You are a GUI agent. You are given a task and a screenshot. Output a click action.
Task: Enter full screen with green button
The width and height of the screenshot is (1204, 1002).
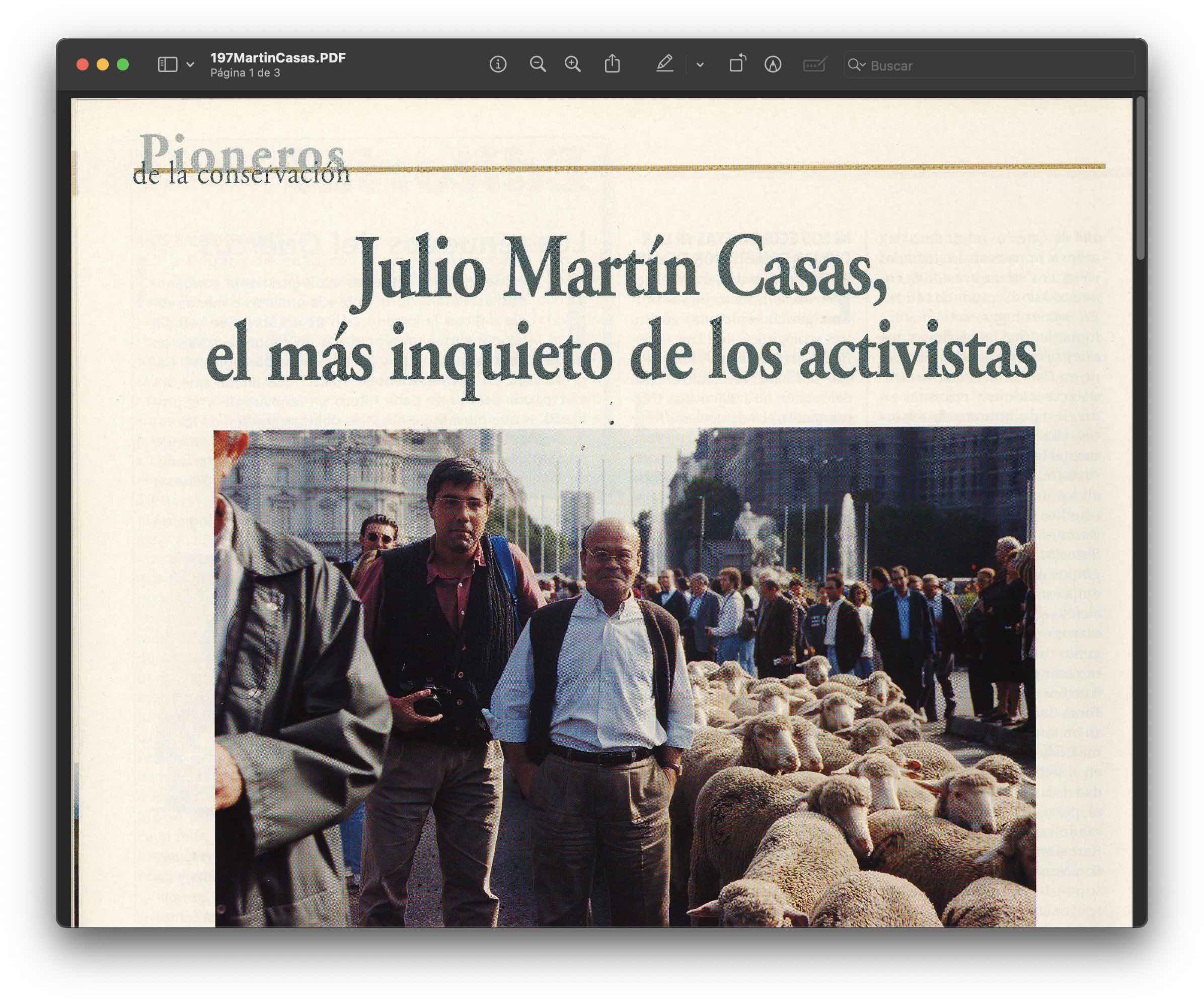[x=123, y=65]
